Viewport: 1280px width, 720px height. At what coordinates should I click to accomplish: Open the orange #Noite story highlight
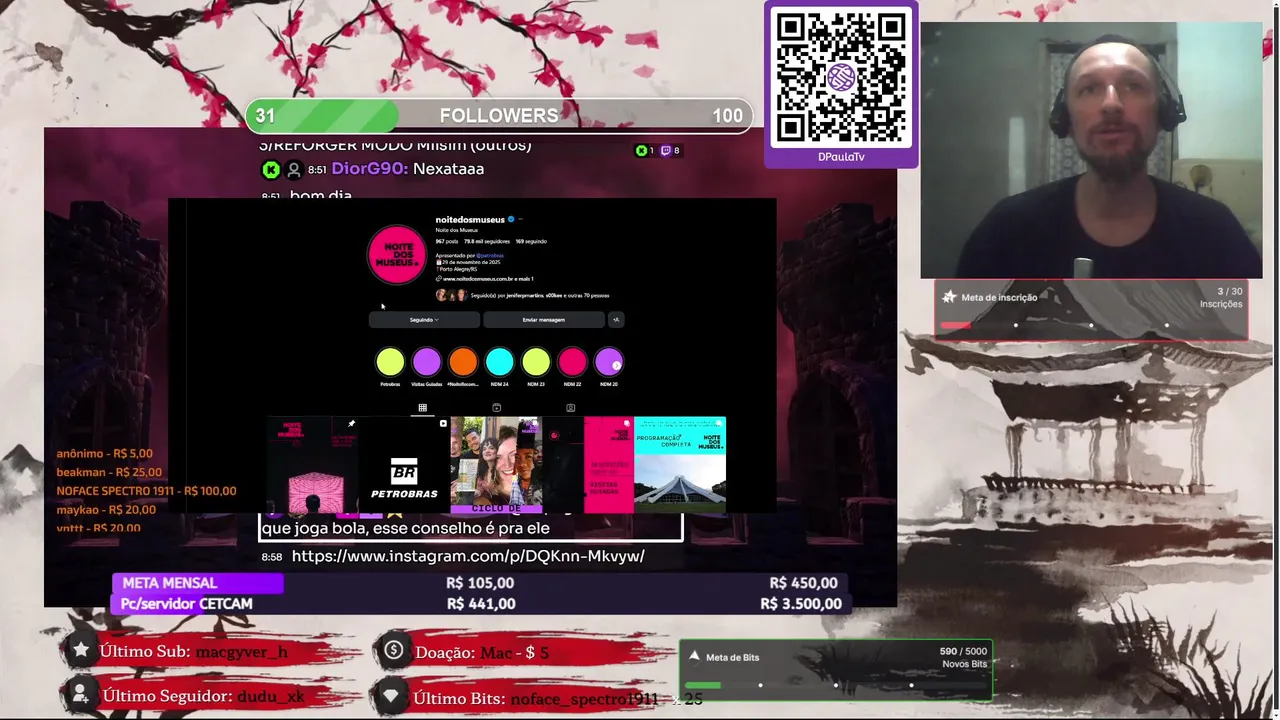(463, 362)
